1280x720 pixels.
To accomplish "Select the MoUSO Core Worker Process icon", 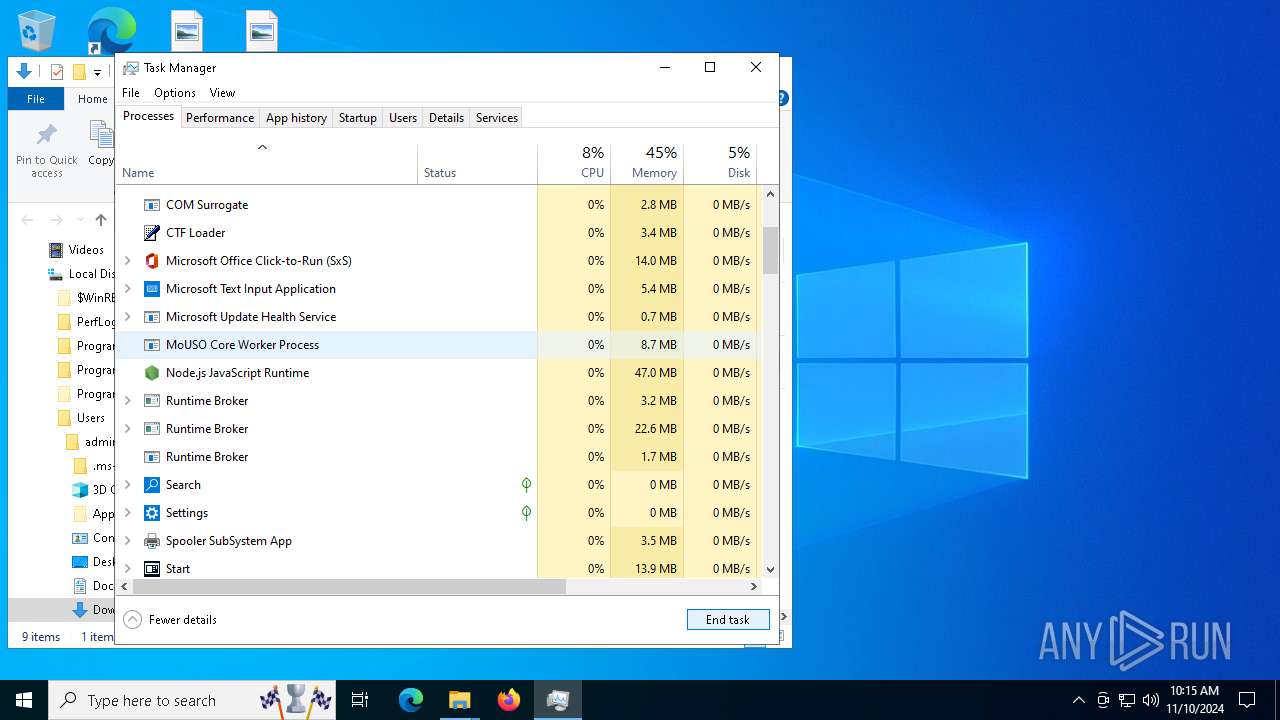I will (152, 345).
